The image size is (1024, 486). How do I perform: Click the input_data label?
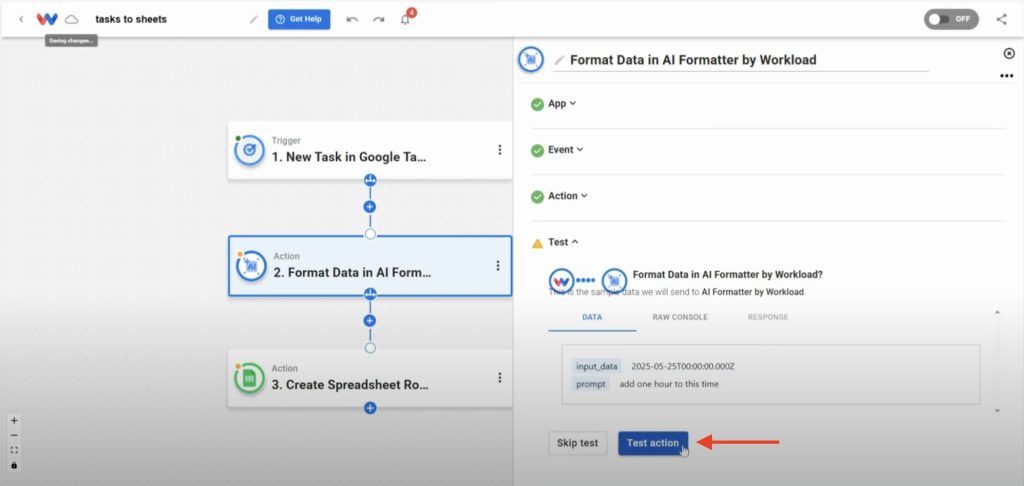[x=597, y=366]
